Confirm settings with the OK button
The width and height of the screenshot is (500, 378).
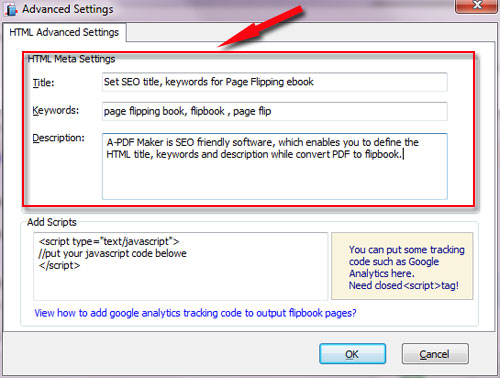[x=352, y=354]
